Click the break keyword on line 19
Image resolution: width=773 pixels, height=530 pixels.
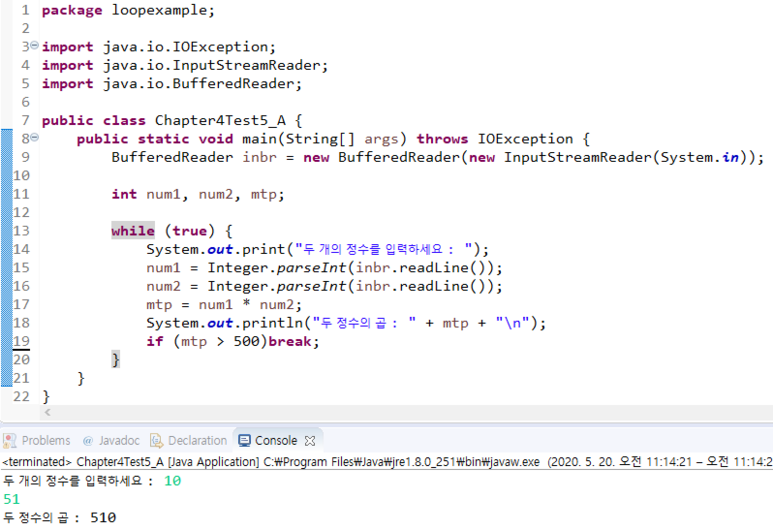pos(290,341)
